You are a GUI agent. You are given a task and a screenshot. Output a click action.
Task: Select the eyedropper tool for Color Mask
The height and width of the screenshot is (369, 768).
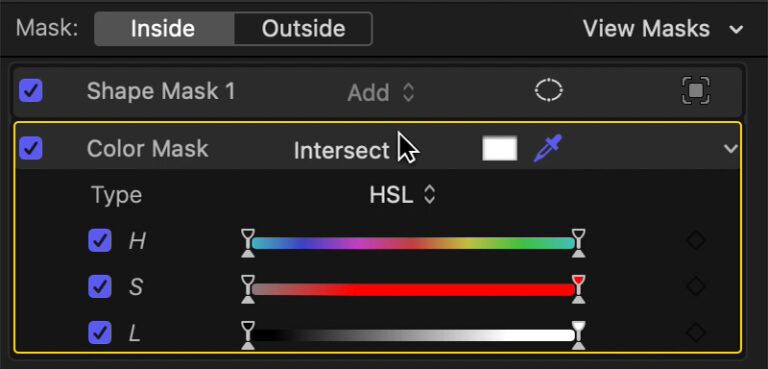[x=548, y=148]
